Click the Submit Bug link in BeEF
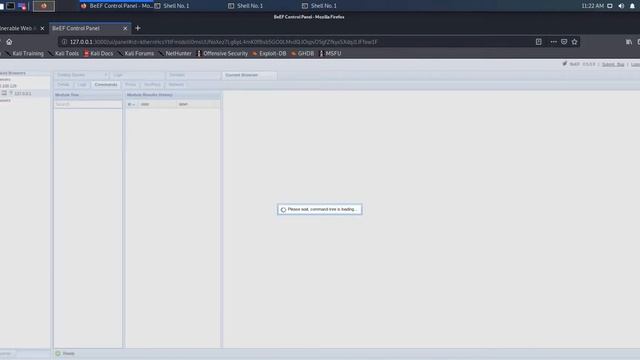The image size is (640, 360). (x=613, y=64)
